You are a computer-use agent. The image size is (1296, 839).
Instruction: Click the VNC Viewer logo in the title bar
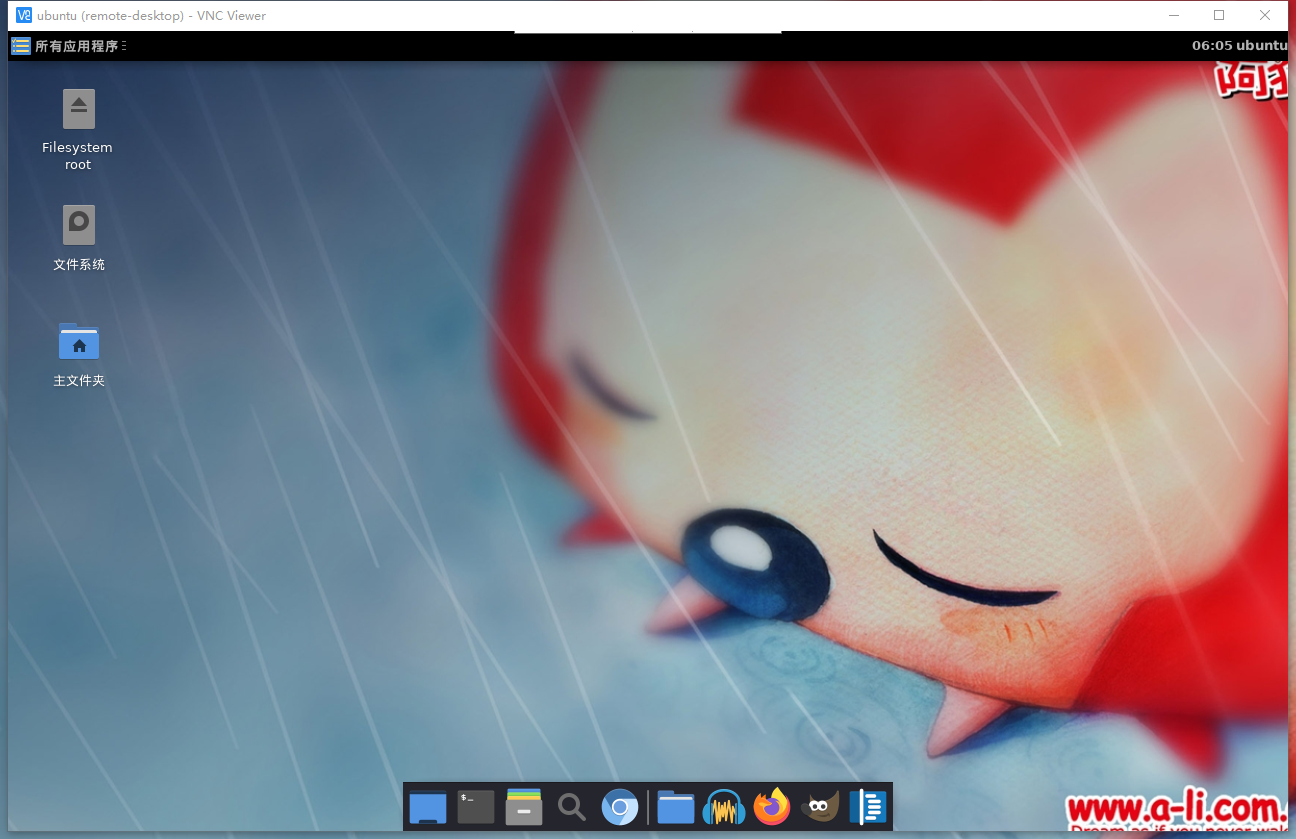point(24,15)
